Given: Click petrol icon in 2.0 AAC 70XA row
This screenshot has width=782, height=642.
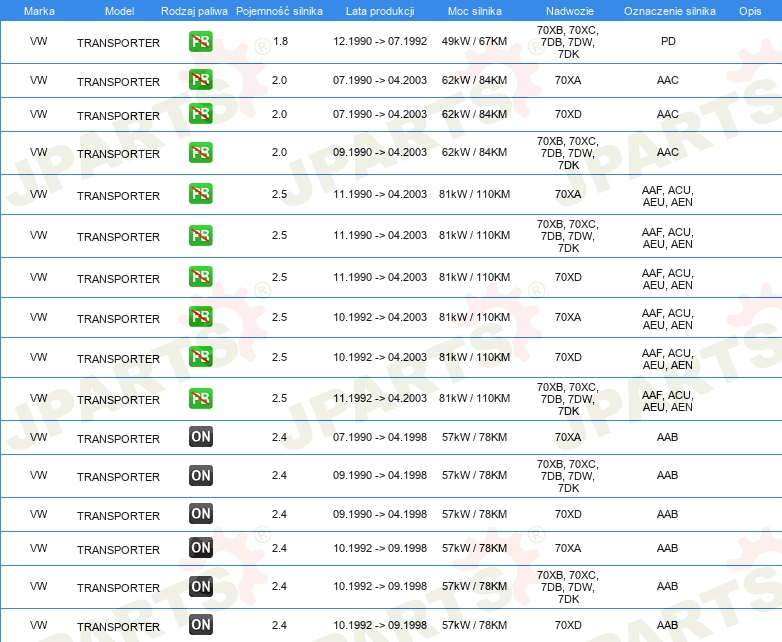Looking at the screenshot, I should [x=200, y=80].
